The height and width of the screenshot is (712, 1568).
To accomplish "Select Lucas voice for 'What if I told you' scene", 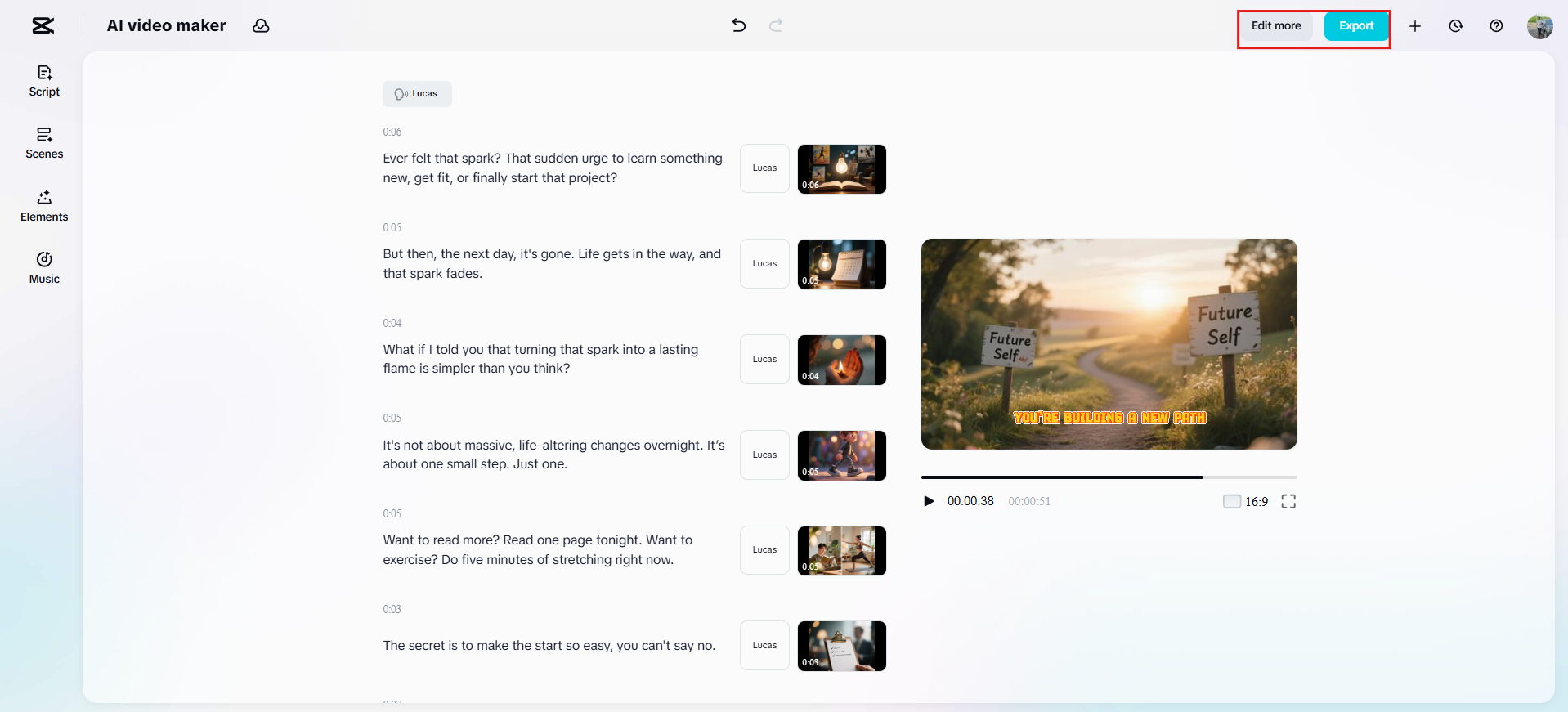I will pos(764,359).
